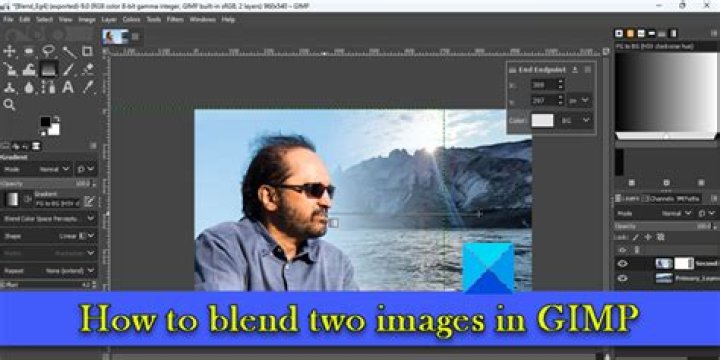Image resolution: width=720 pixels, height=360 pixels.
Task: Open the tool options tab menu icon
Action: pyautogui.click(x=93, y=146)
